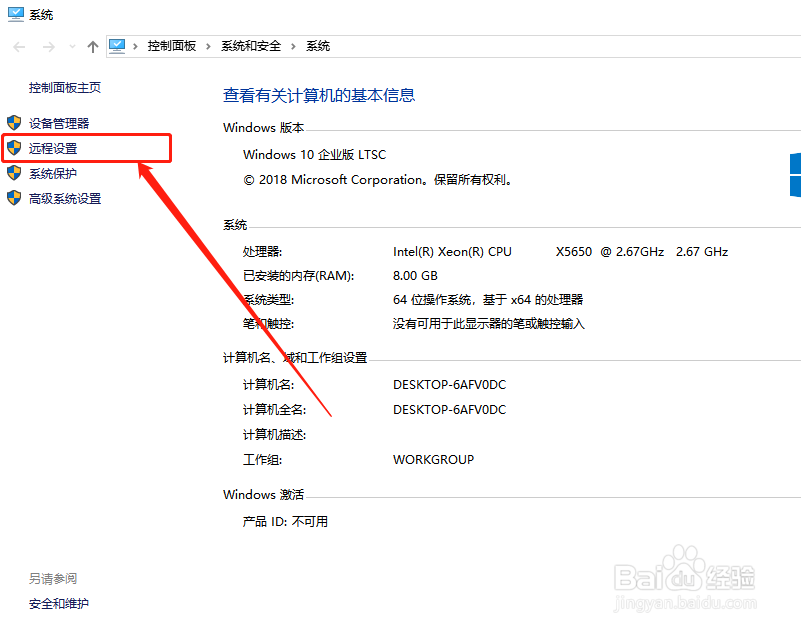Screen dimensions: 801x630
Task: Click the workgroup value WORKGROUP
Action: 433,459
